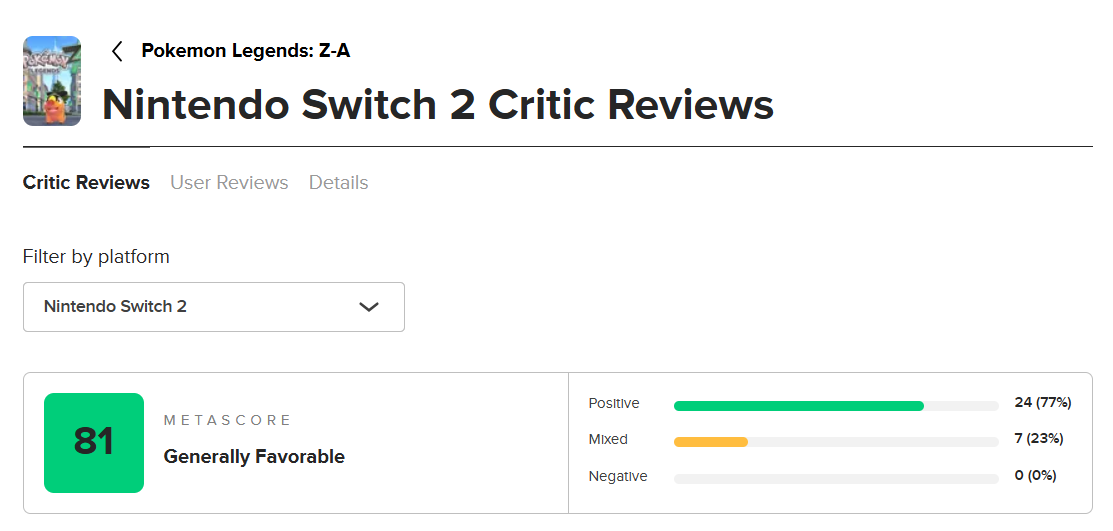Image resolution: width=1113 pixels, height=531 pixels.
Task: Click the Generally Favorable label
Action: (254, 456)
